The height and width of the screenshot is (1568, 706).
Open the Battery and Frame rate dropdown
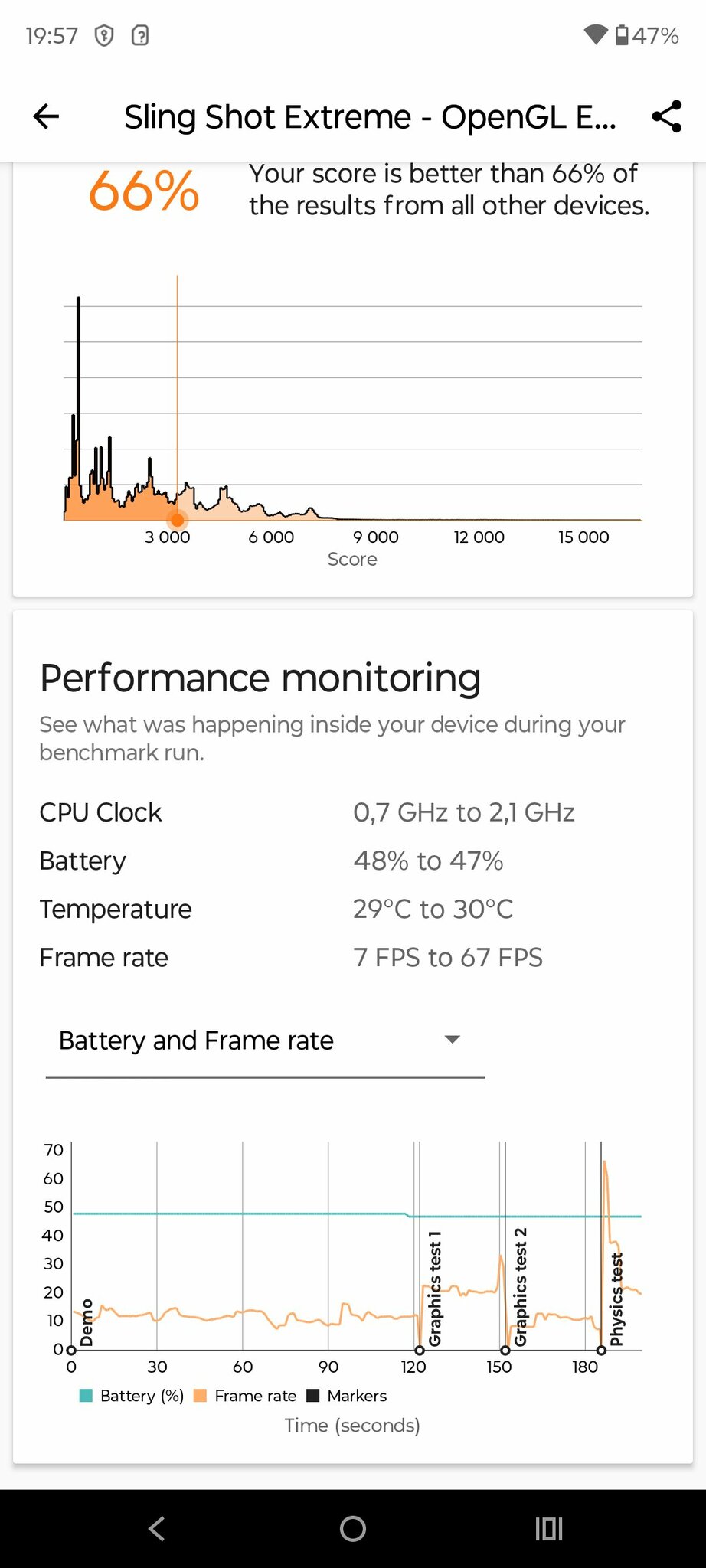265,1041
